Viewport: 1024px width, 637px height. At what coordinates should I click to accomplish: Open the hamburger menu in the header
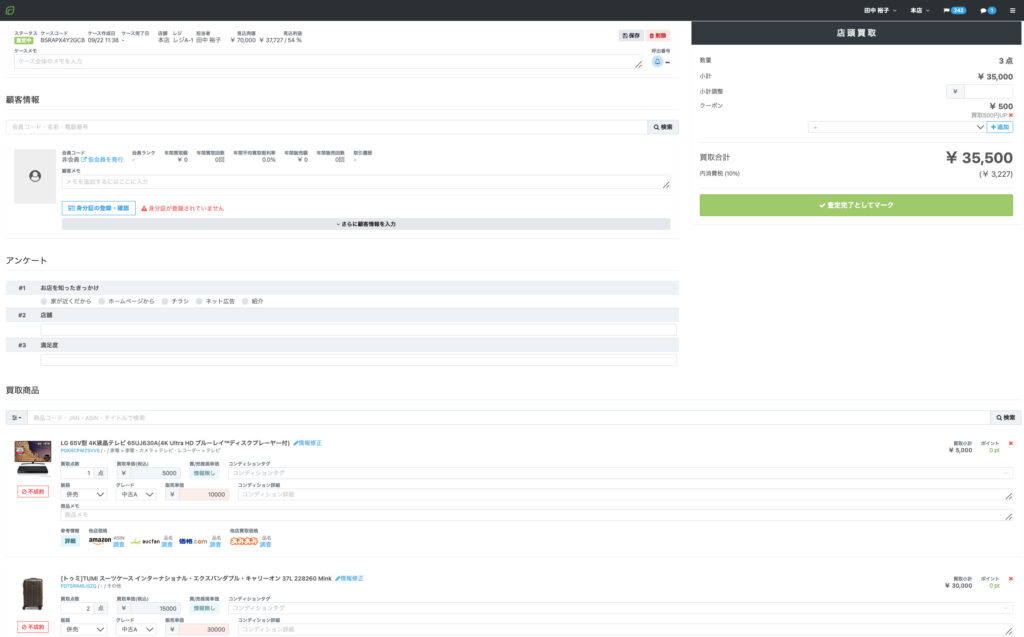[1012, 10]
